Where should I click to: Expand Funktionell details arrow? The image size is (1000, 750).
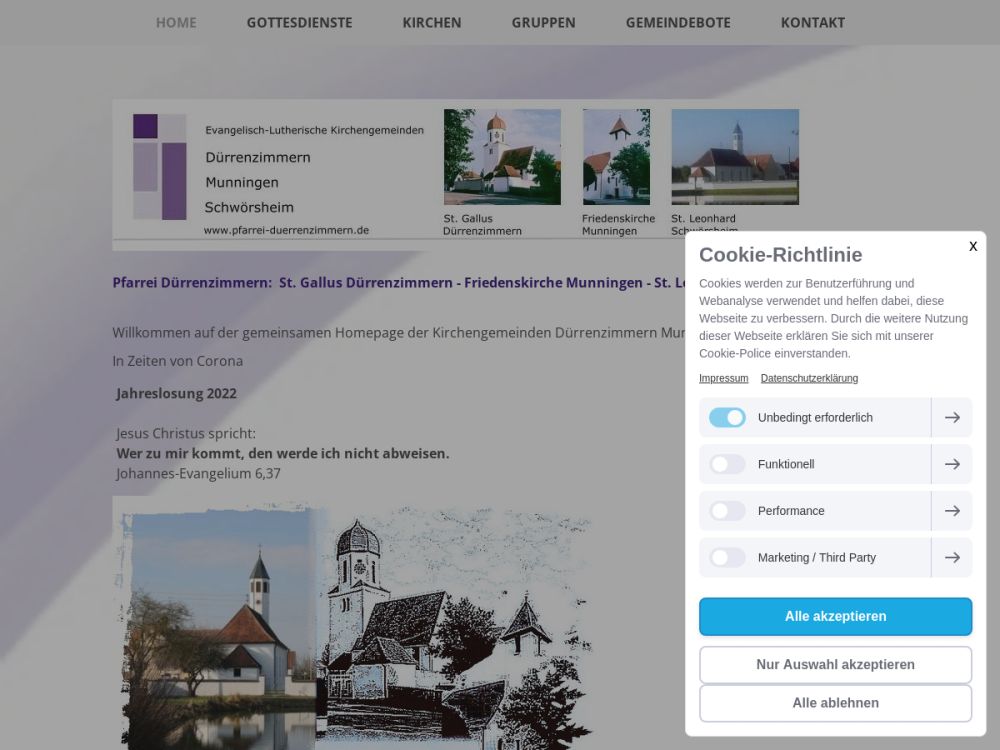tap(952, 464)
